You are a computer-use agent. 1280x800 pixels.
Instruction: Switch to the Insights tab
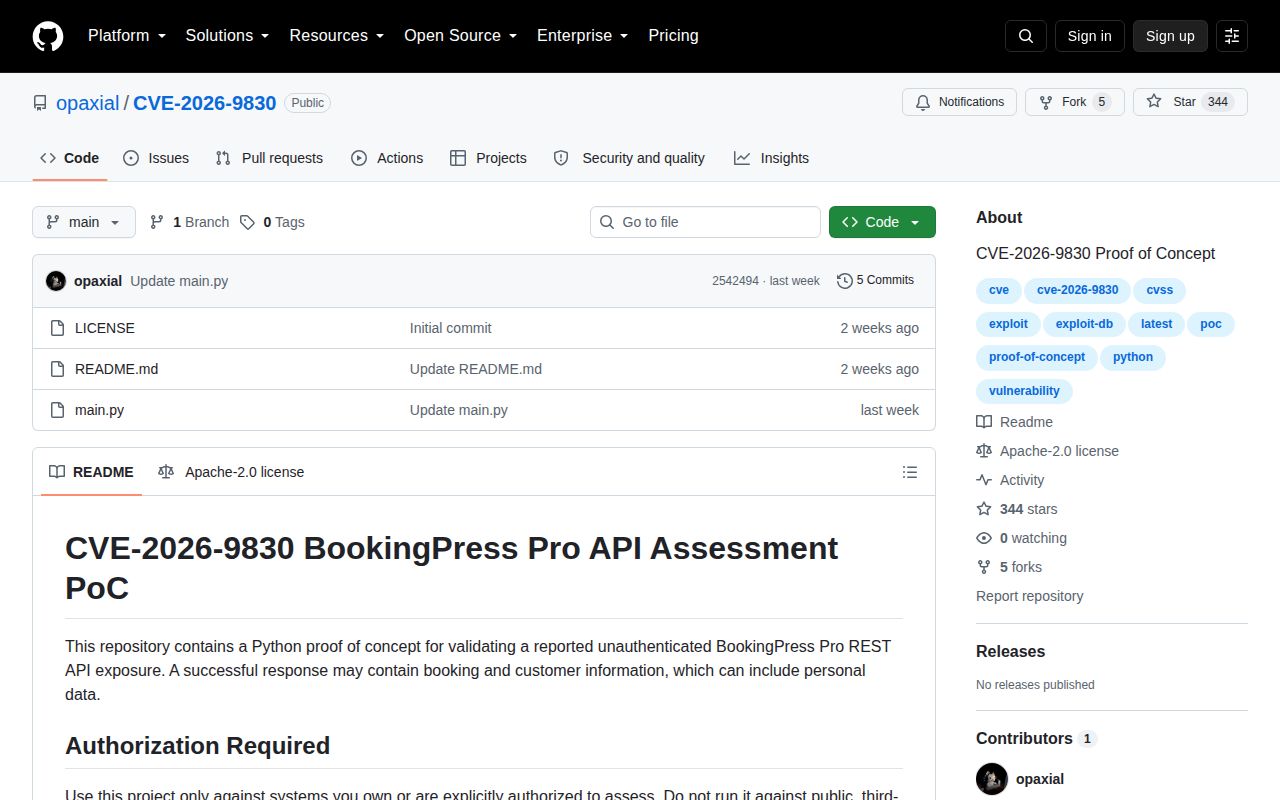click(x=771, y=158)
